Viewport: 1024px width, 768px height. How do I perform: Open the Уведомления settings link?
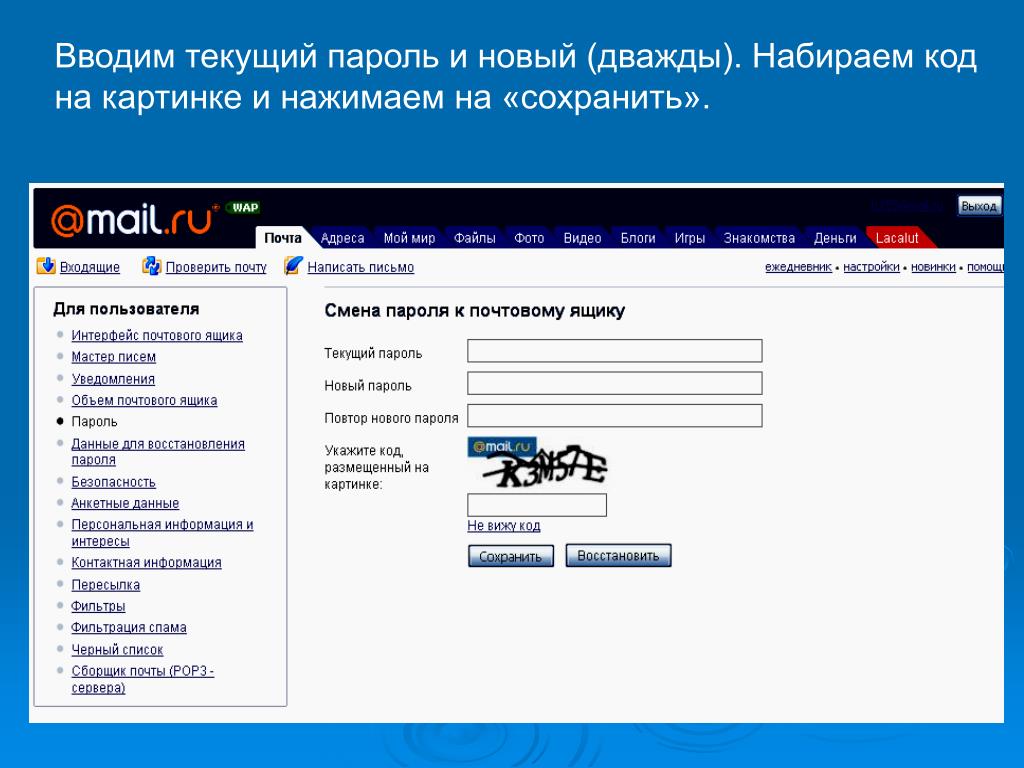coord(113,379)
